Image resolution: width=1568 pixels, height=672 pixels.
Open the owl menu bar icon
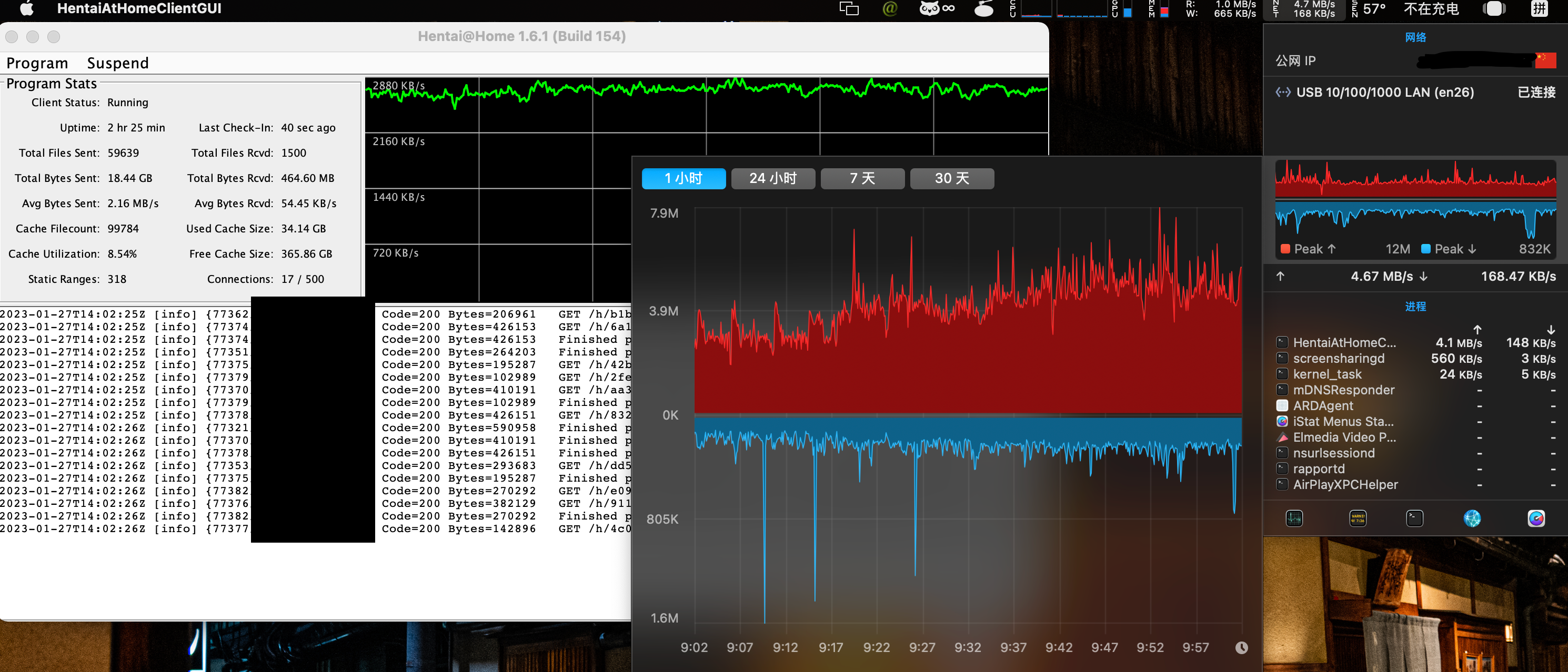click(937, 8)
